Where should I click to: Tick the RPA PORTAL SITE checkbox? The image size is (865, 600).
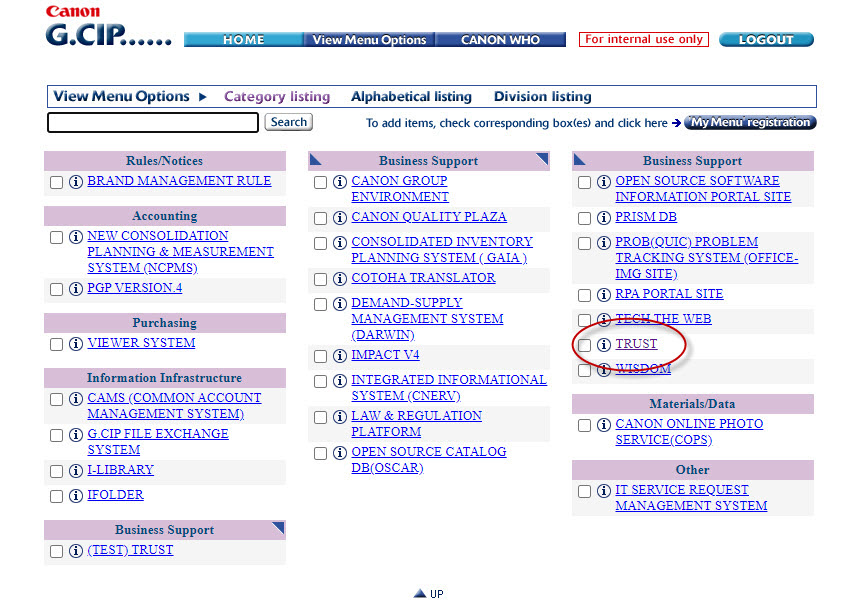585,295
